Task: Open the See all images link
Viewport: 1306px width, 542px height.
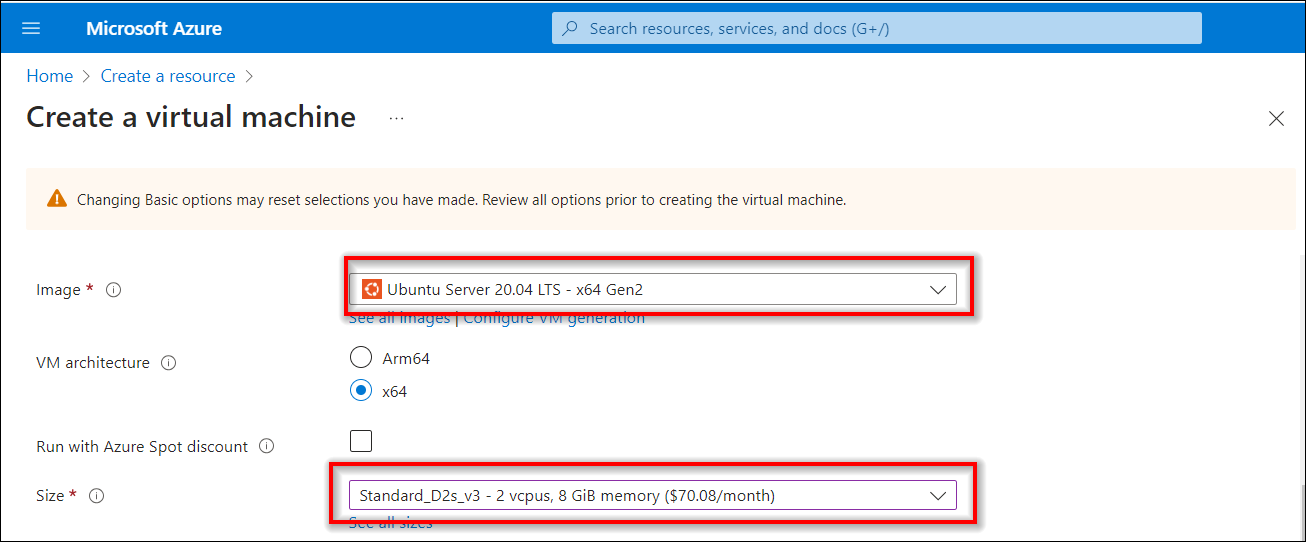Action: 399,319
